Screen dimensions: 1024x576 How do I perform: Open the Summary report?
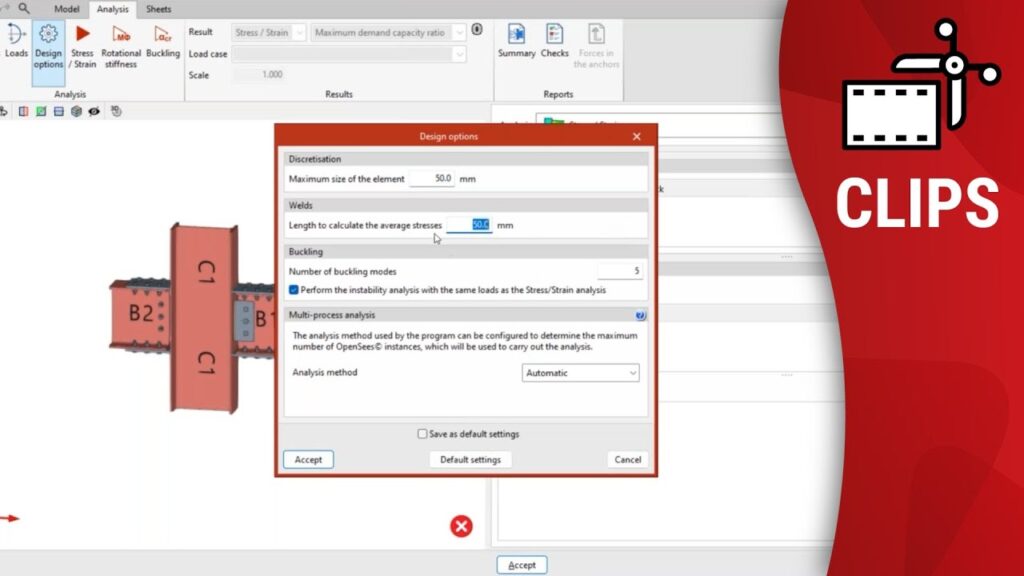(517, 41)
